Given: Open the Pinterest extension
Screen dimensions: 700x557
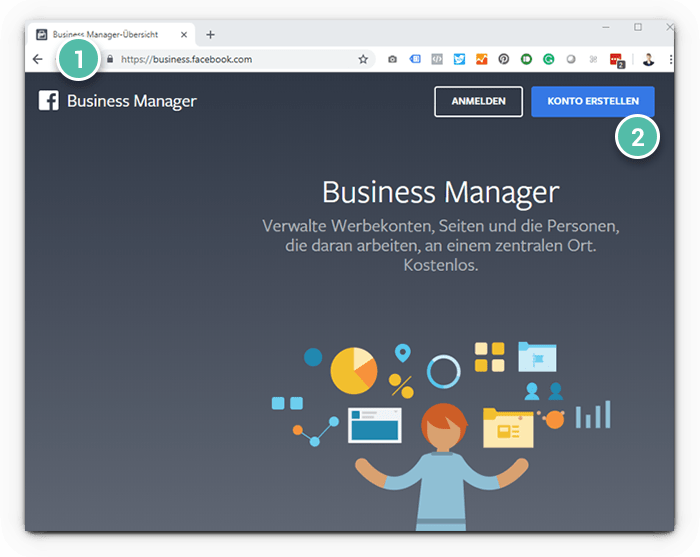Looking at the screenshot, I should pos(503,60).
